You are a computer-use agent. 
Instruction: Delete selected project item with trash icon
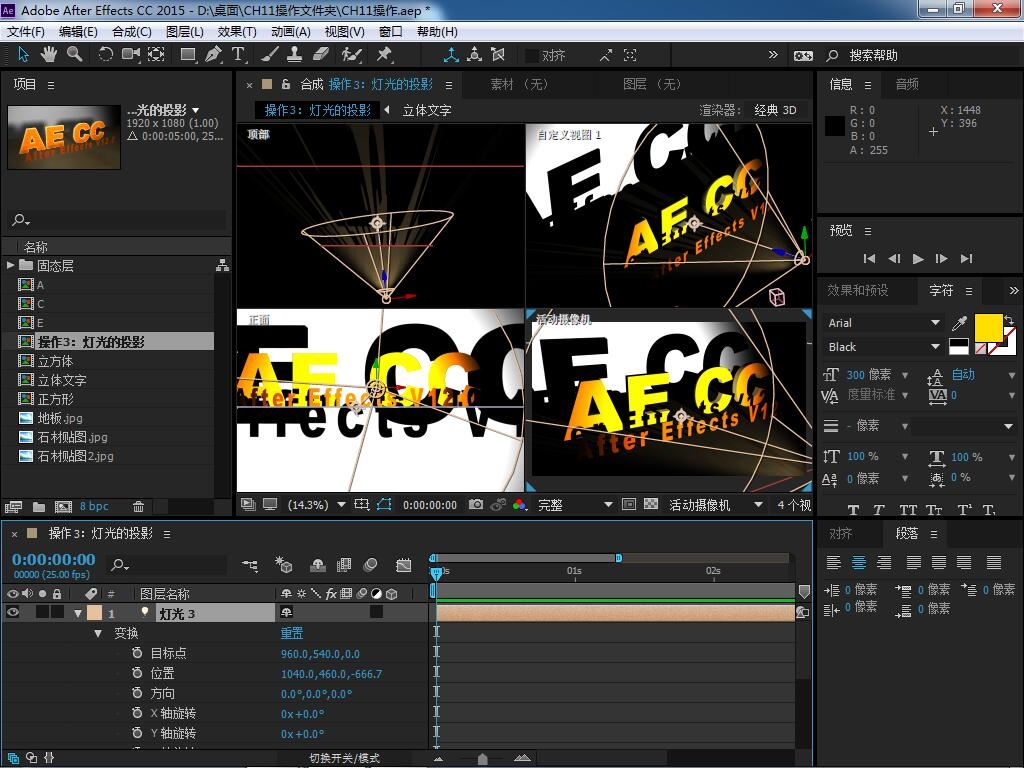tap(138, 507)
